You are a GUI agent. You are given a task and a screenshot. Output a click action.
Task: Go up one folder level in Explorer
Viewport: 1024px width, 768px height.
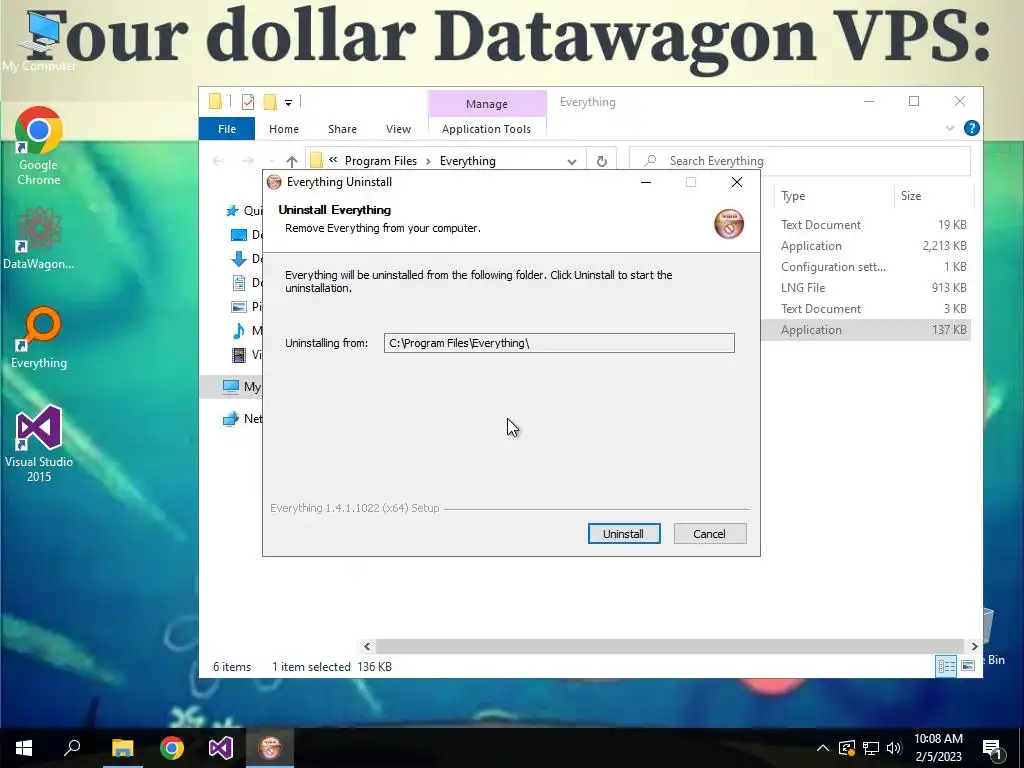291,161
